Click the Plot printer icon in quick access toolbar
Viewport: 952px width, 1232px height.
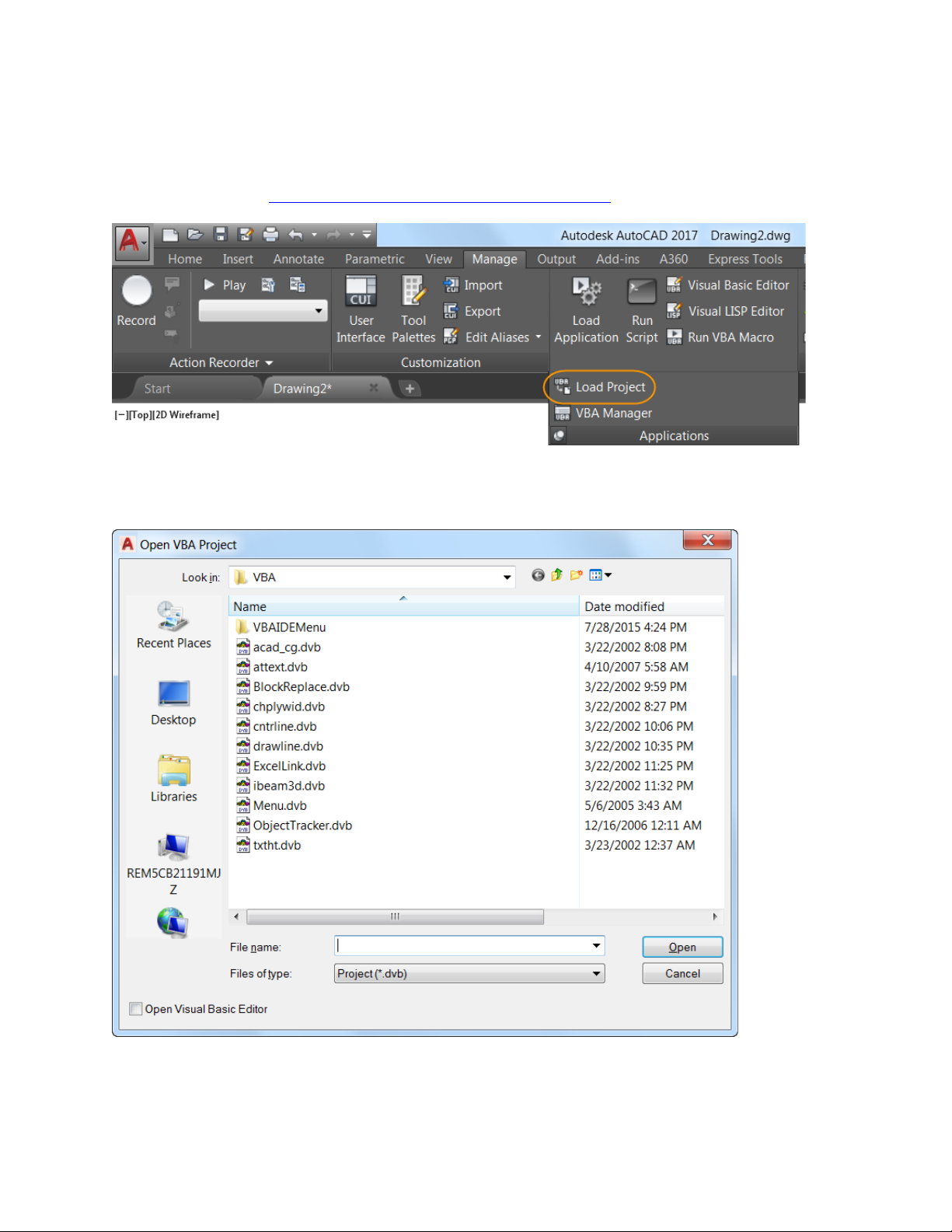[x=270, y=235]
